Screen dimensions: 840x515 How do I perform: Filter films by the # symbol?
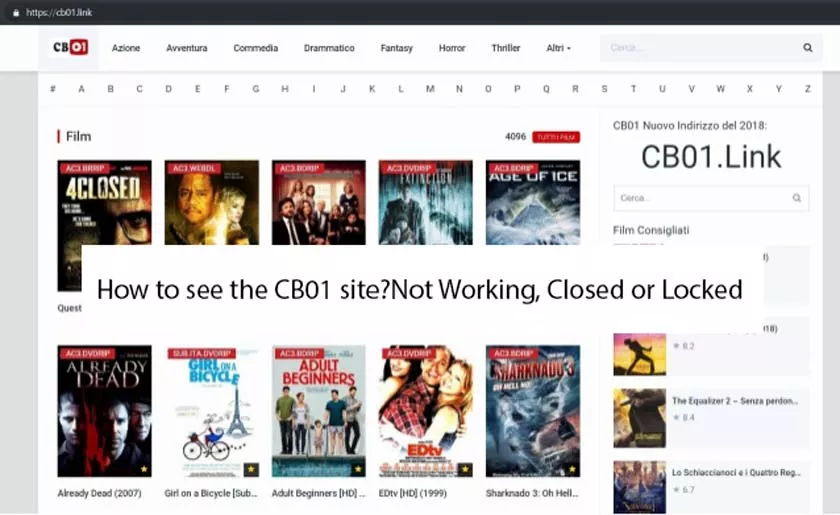52,89
